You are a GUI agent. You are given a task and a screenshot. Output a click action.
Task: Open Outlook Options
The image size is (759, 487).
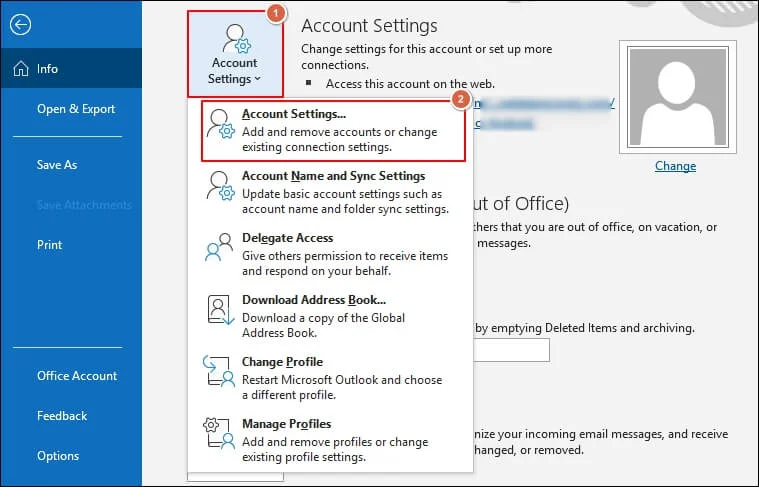click(58, 456)
